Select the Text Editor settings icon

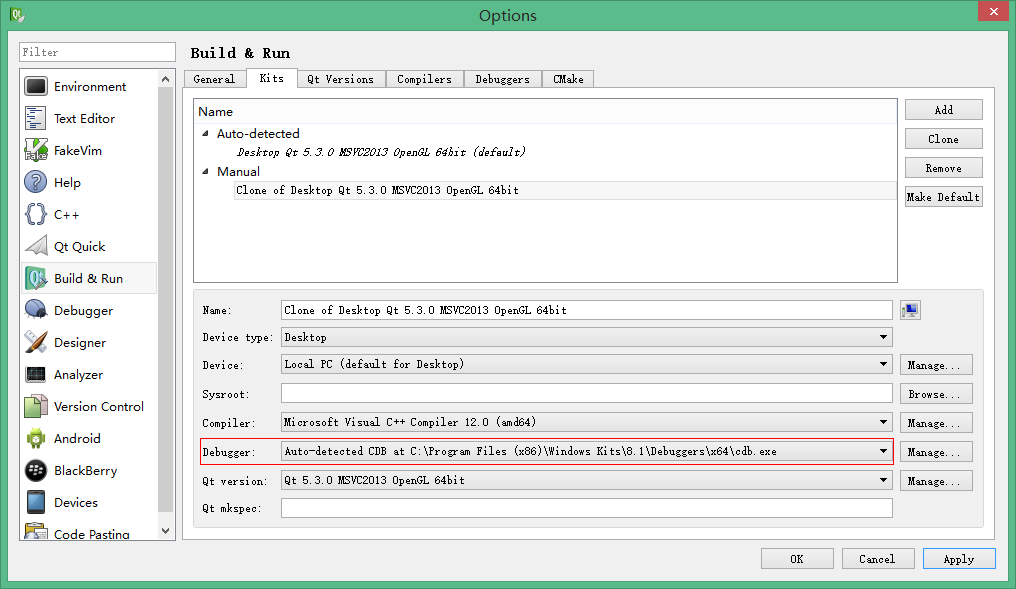34,118
